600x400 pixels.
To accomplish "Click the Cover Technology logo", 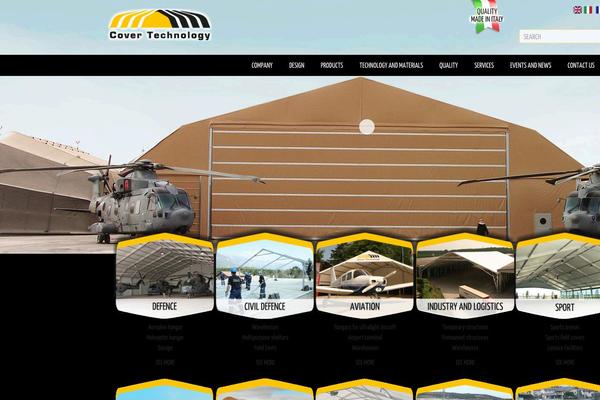I will pyautogui.click(x=160, y=25).
